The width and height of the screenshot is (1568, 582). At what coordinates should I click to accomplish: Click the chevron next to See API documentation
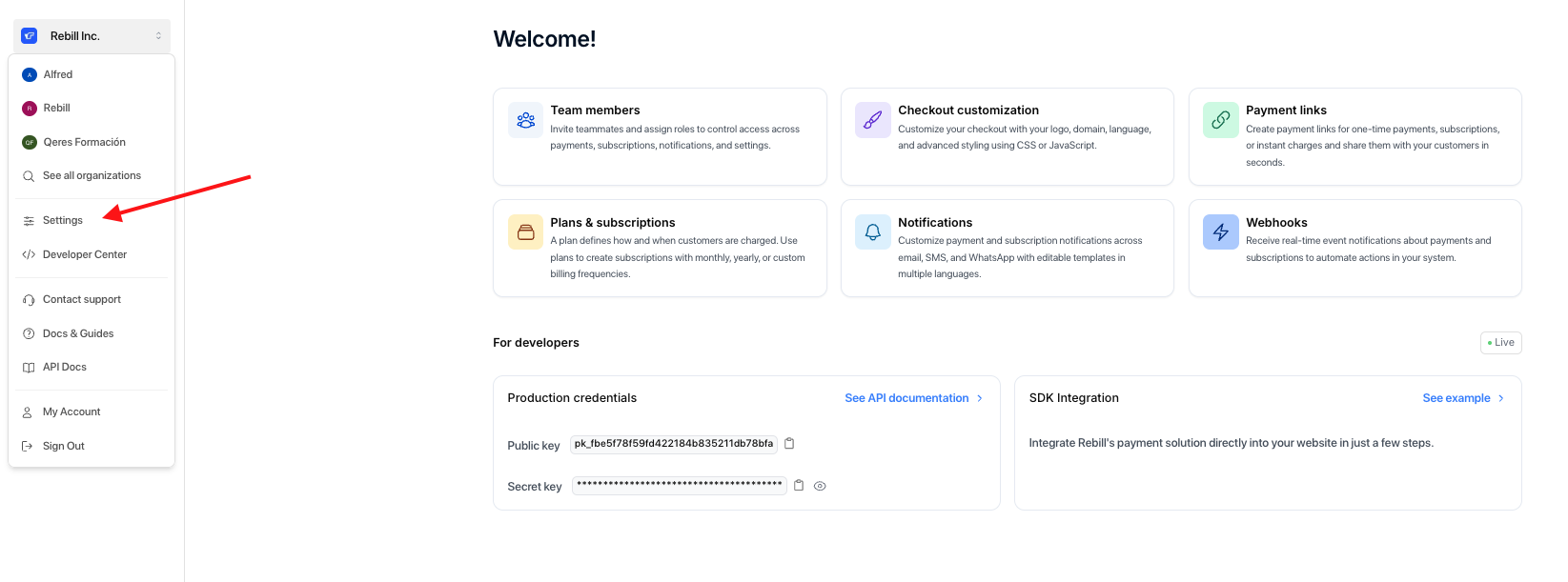point(980,398)
